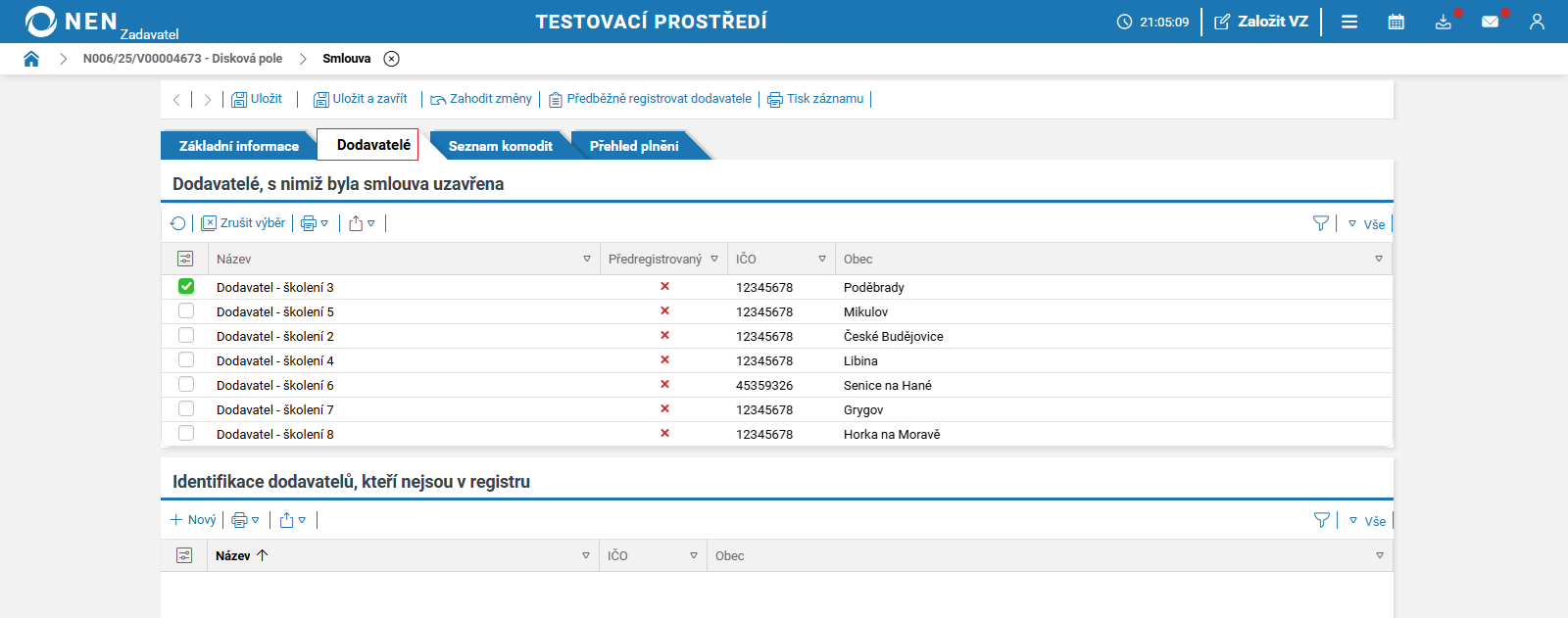Open filter arrow for the unregistered suppliers table's IČO column
Viewport: 1568px width, 618px height.
coord(694,555)
